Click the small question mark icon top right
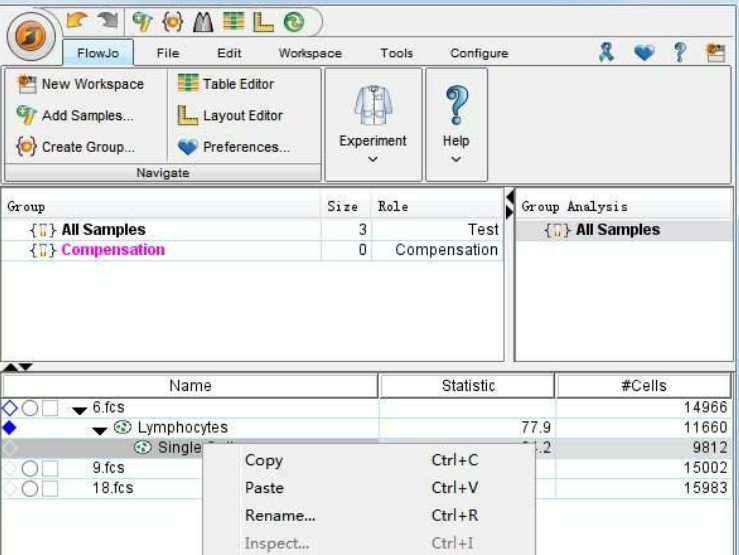The height and width of the screenshot is (555, 739). [x=680, y=52]
